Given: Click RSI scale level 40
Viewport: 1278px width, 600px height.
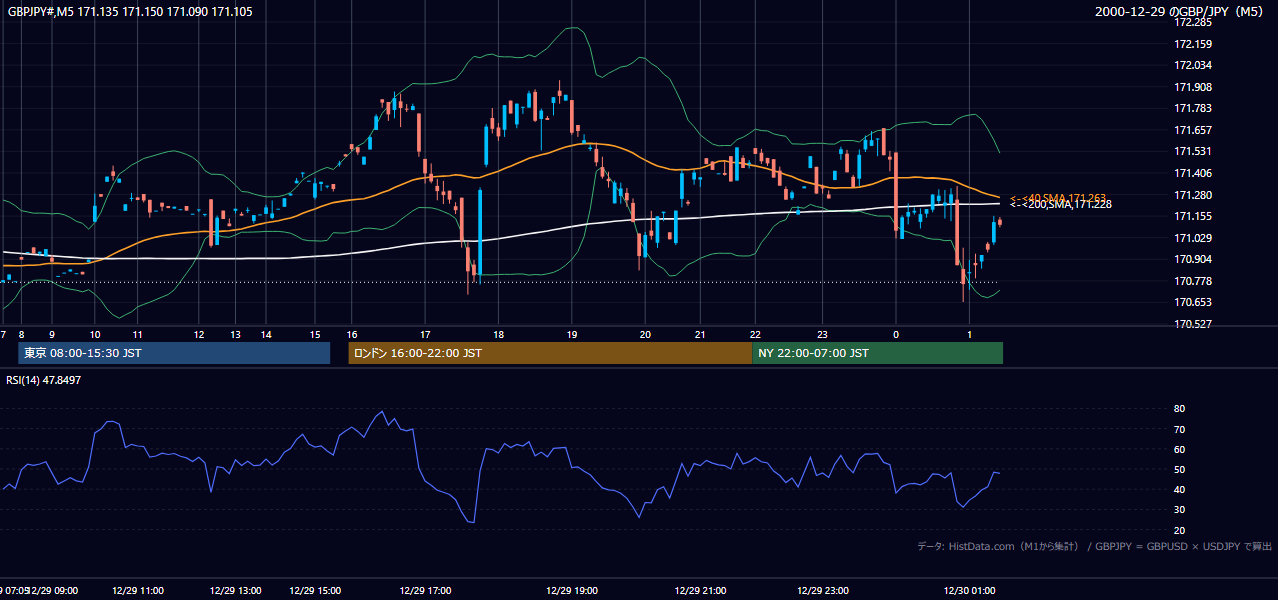Looking at the screenshot, I should [1179, 489].
